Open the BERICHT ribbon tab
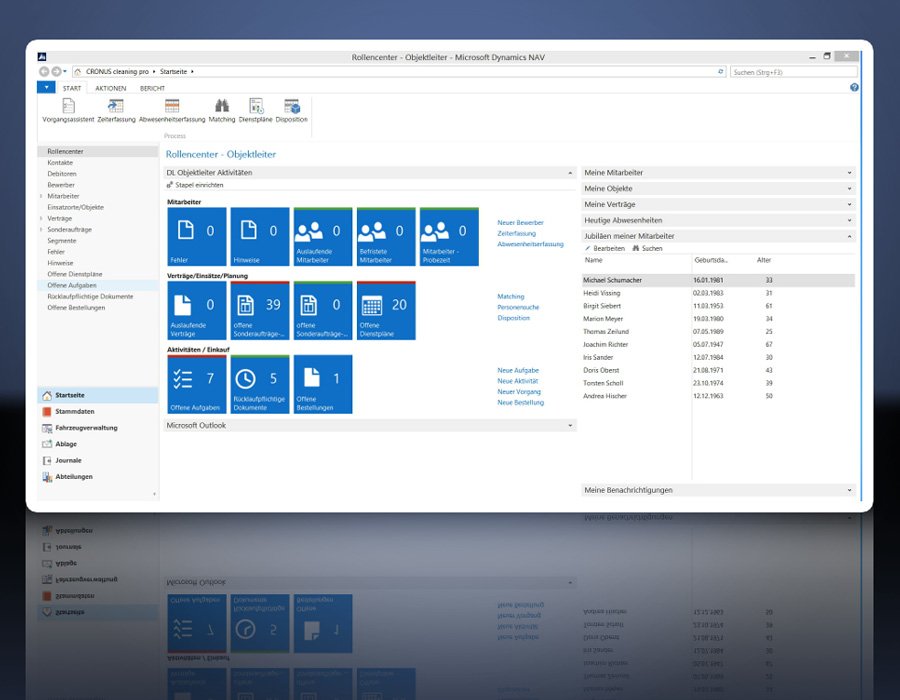Image resolution: width=900 pixels, height=700 pixels. coord(152,88)
